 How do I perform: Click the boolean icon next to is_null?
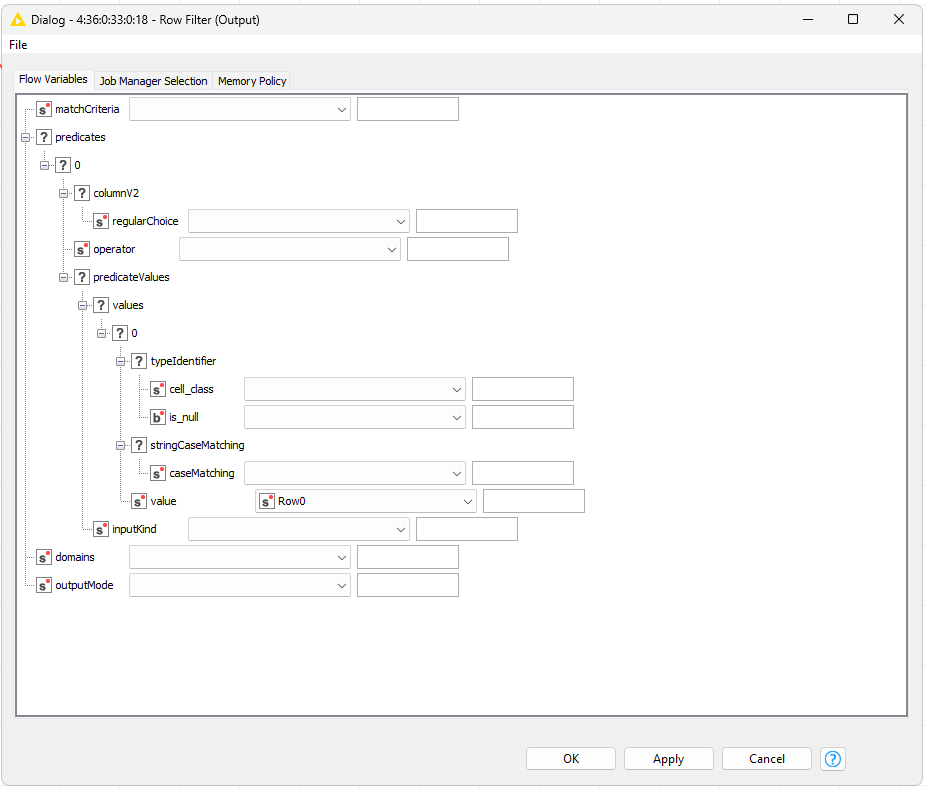pos(158,417)
